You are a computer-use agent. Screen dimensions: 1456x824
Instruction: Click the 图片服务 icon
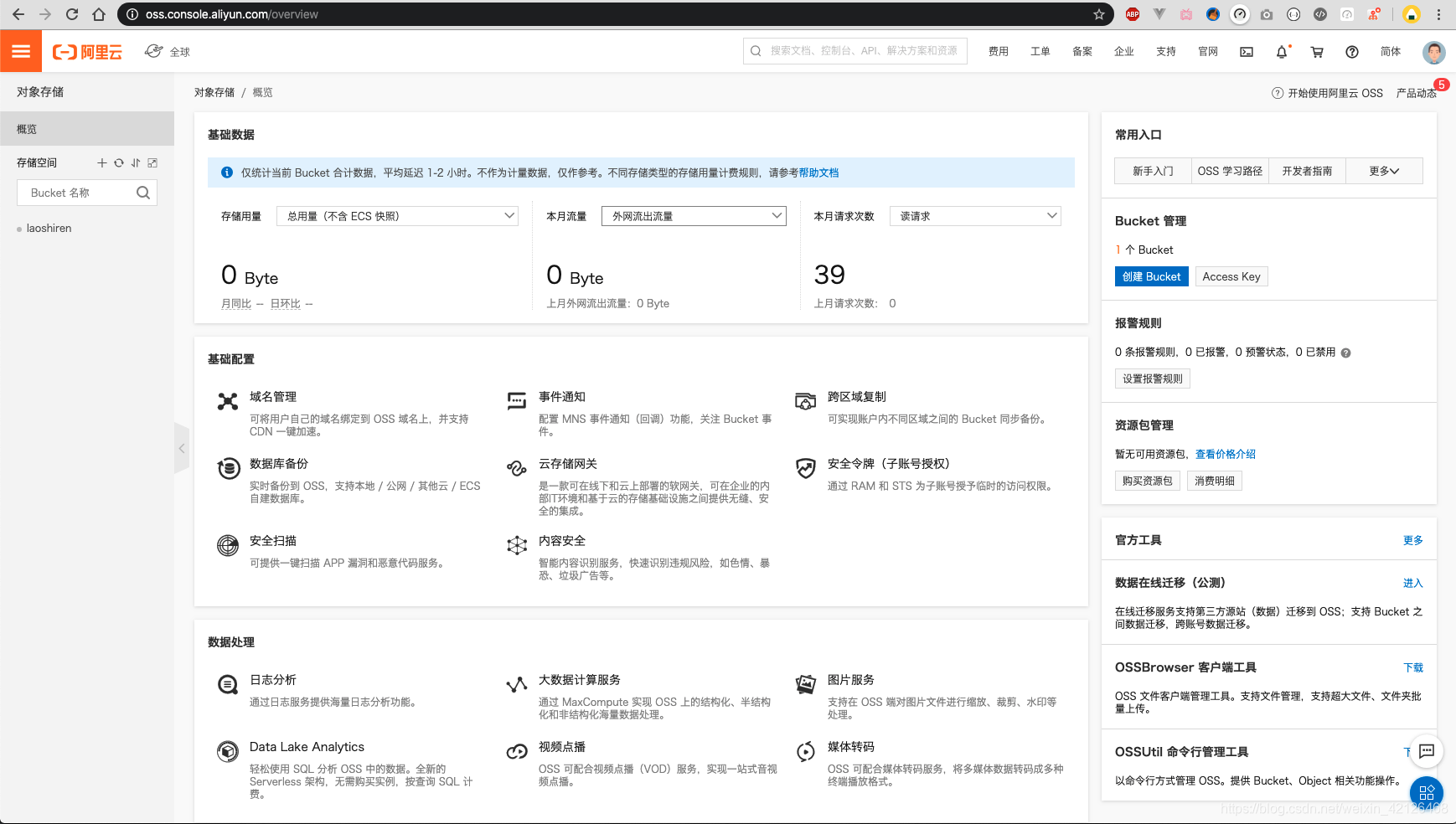coord(806,684)
